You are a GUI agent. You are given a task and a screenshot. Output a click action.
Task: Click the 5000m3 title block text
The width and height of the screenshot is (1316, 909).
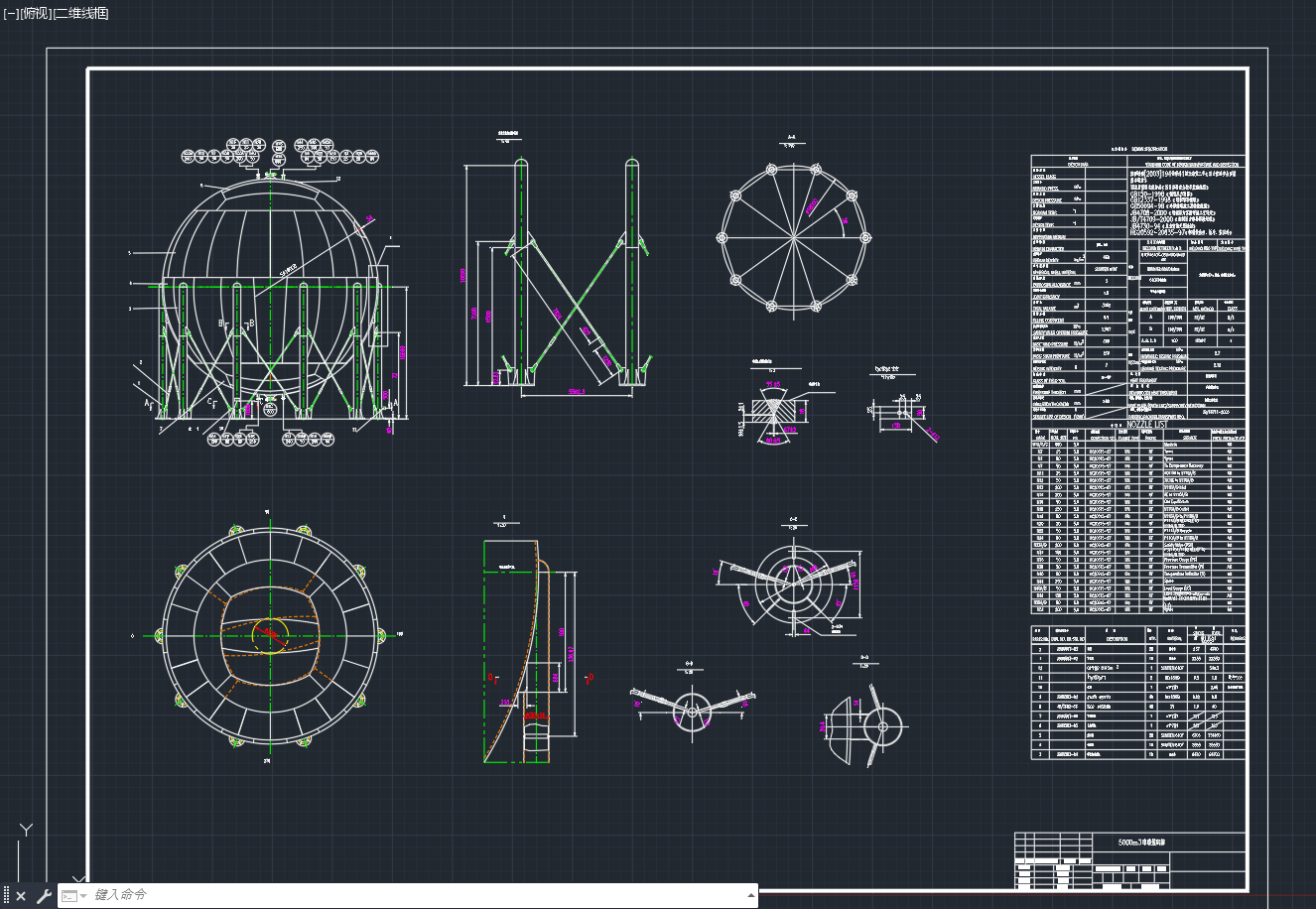tap(1141, 842)
